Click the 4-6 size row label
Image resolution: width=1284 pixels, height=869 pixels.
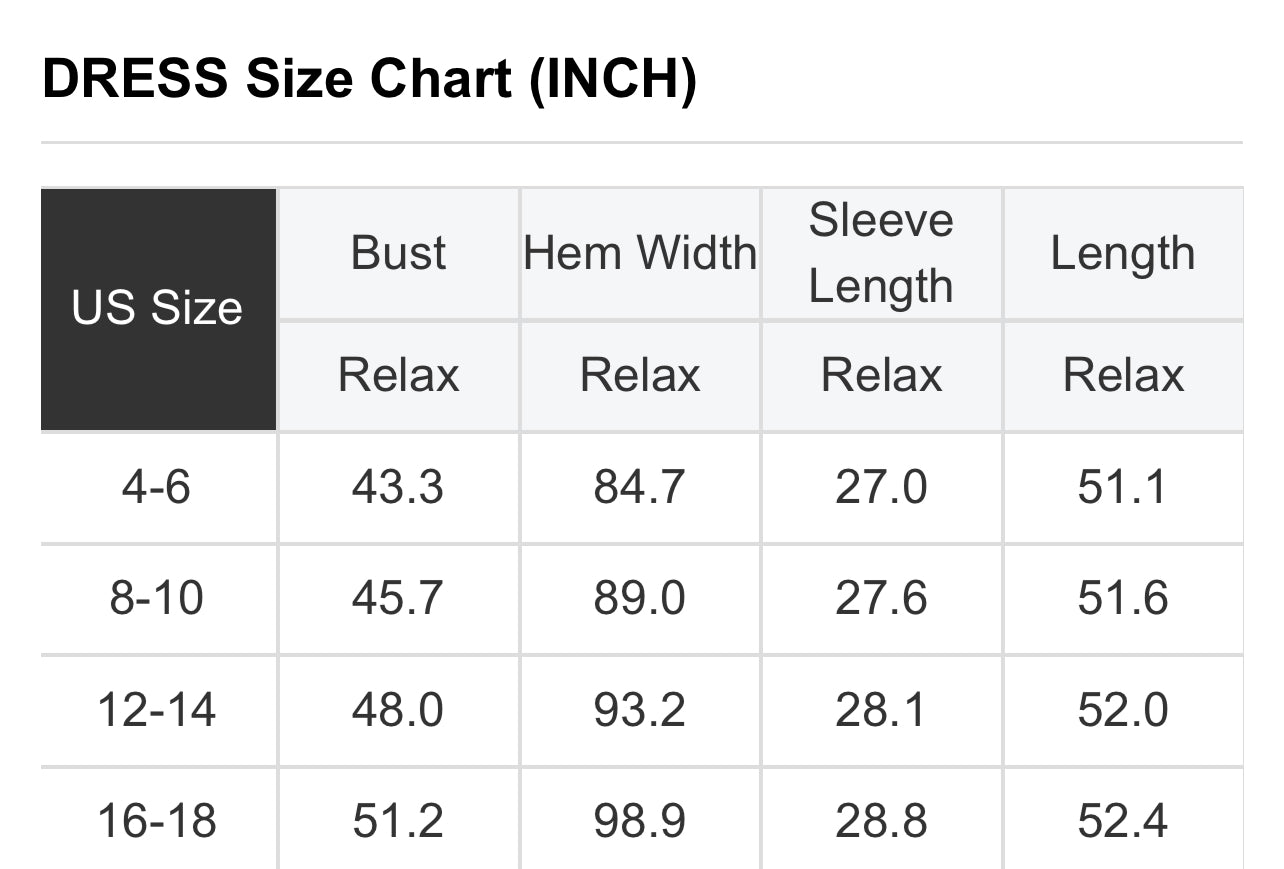[x=157, y=488]
